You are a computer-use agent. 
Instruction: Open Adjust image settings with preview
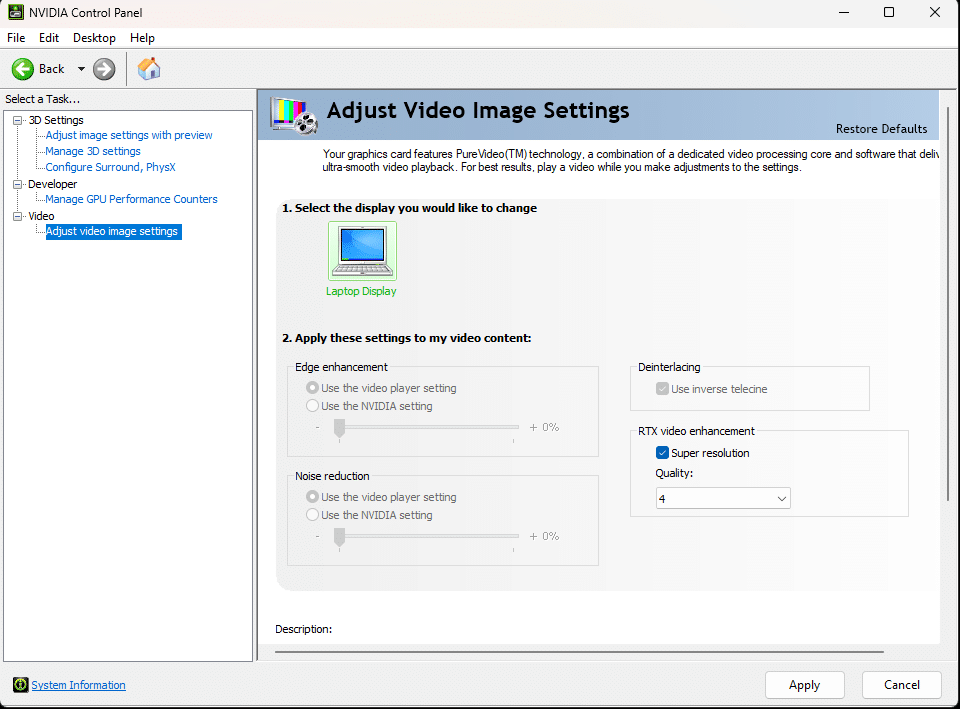pyautogui.click(x=129, y=135)
